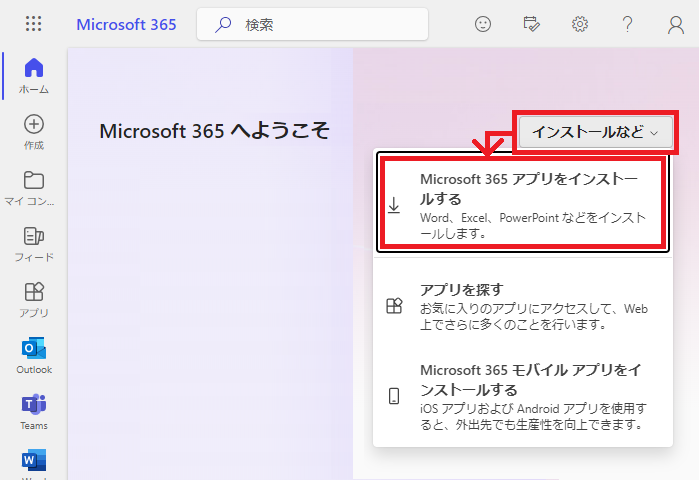The height and width of the screenshot is (480, 699).
Task: Open the feedback smiley icon
Action: (x=483, y=24)
